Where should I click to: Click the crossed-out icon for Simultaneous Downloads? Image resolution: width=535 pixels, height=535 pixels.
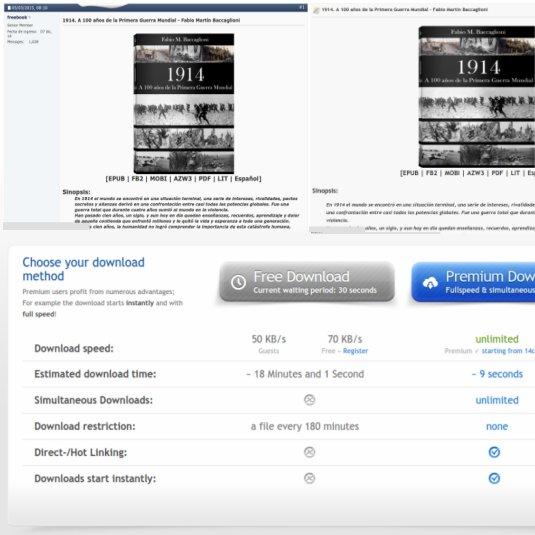(x=309, y=400)
